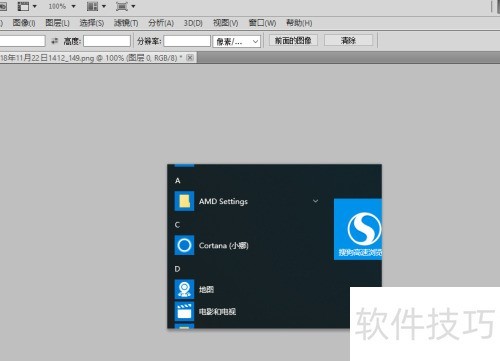Click the 前面的图像 button
The height and width of the screenshot is (361, 500).
click(x=293, y=41)
